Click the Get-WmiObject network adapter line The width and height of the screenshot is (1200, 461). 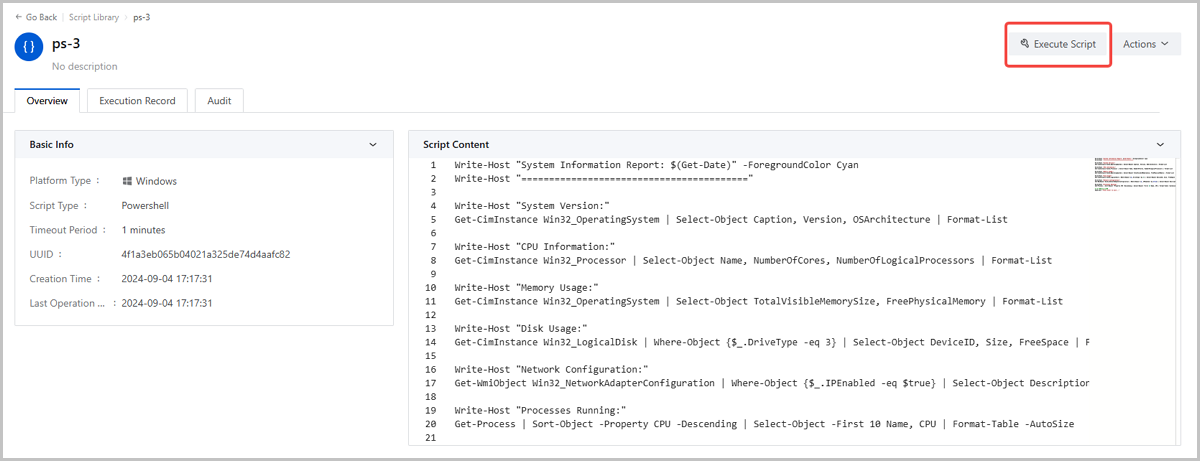pos(770,383)
